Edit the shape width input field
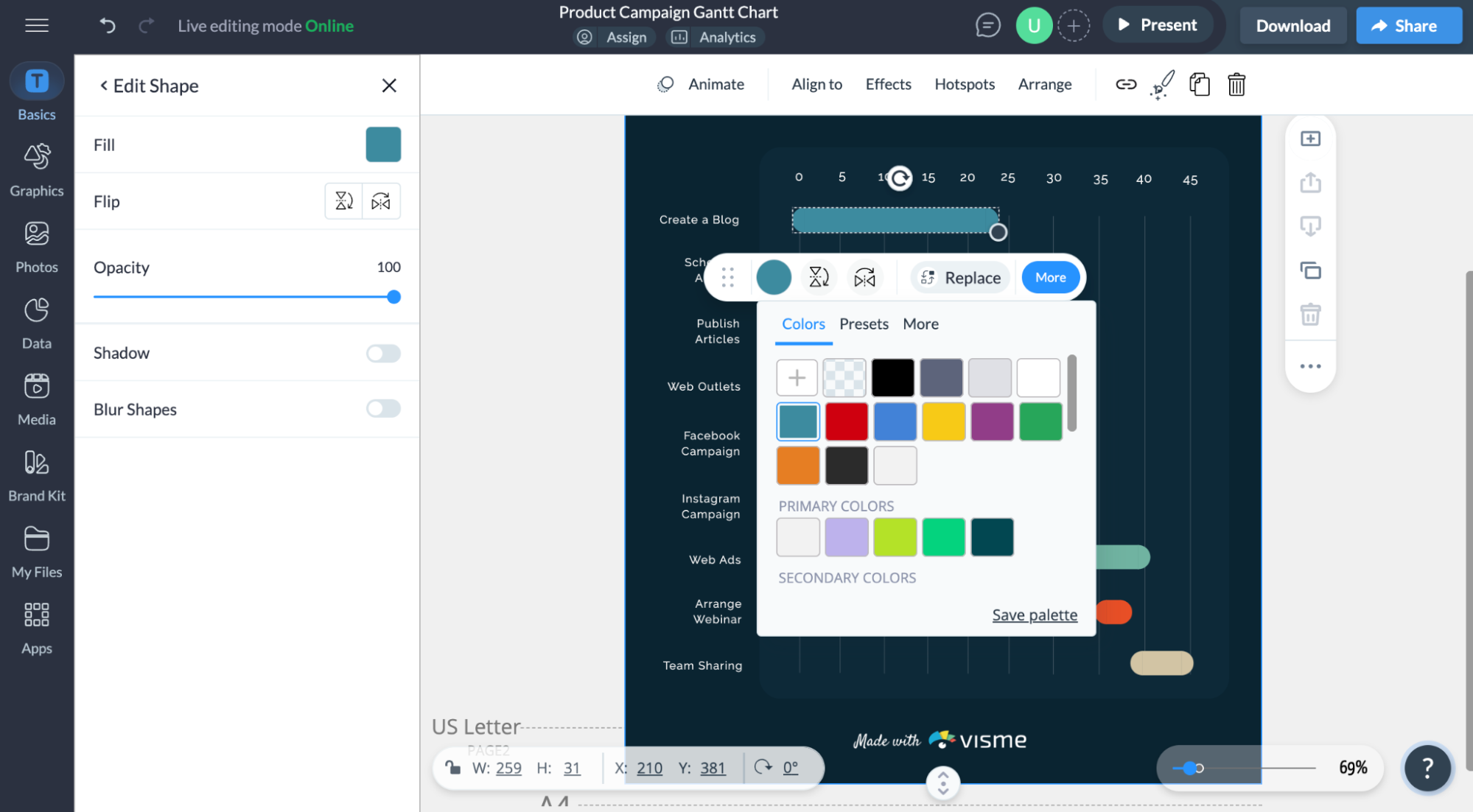 [508, 767]
